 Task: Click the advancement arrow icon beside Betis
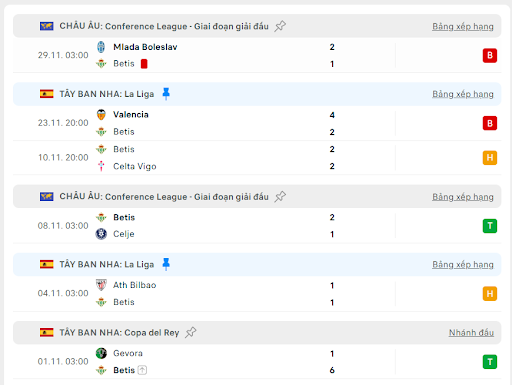pyautogui.click(x=142, y=370)
